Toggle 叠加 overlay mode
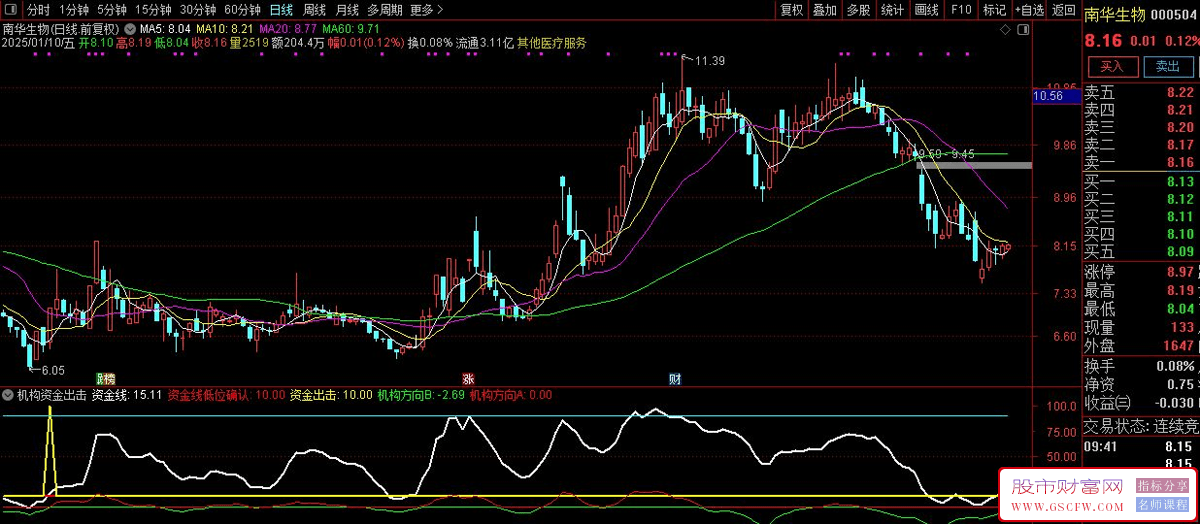This screenshot has height=524, width=1200. click(x=824, y=10)
